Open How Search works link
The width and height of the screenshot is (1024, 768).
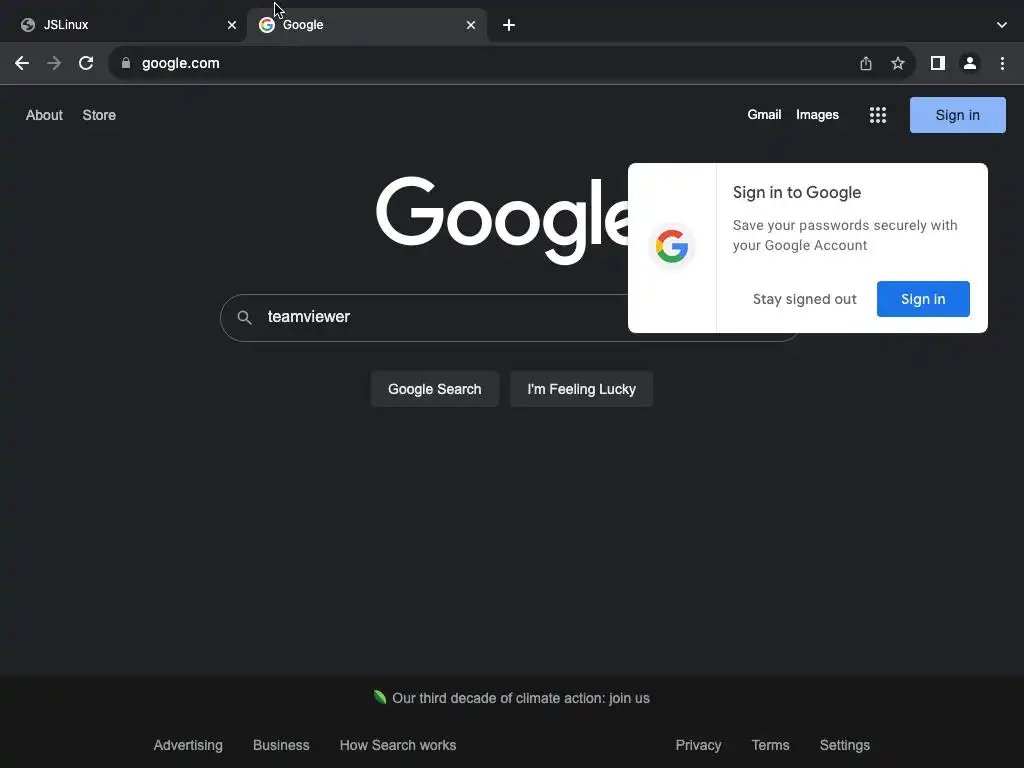point(398,745)
